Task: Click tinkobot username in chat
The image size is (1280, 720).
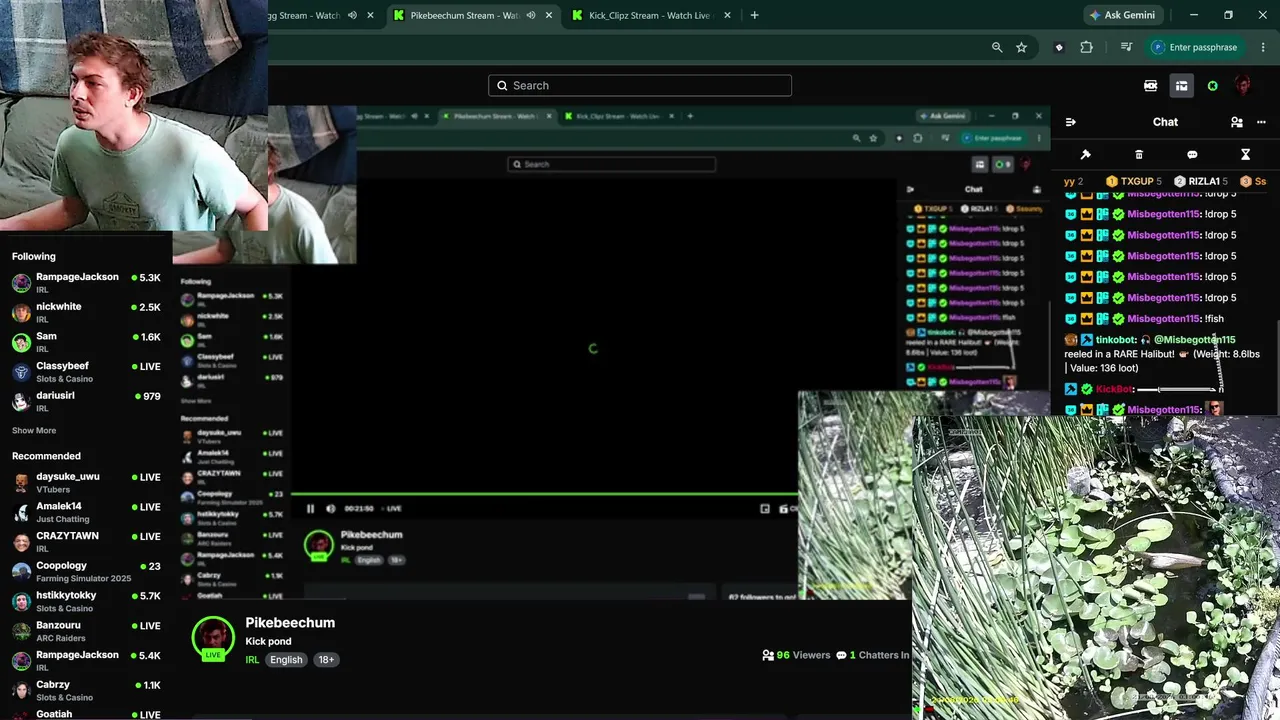Action: (x=1115, y=340)
